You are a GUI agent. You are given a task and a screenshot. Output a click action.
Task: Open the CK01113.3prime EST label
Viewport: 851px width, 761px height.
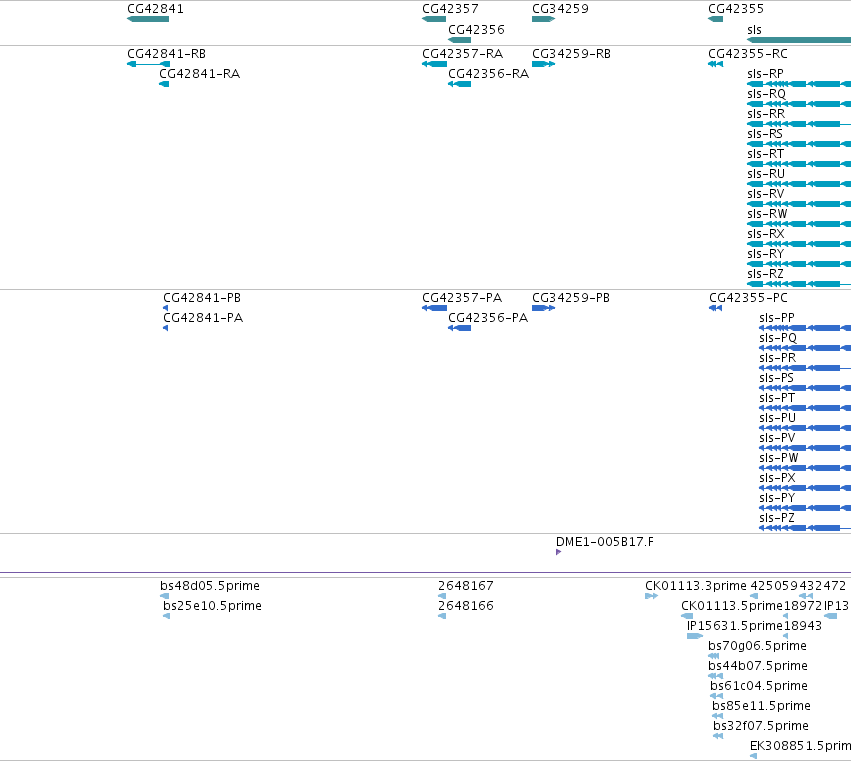pyautogui.click(x=696, y=586)
